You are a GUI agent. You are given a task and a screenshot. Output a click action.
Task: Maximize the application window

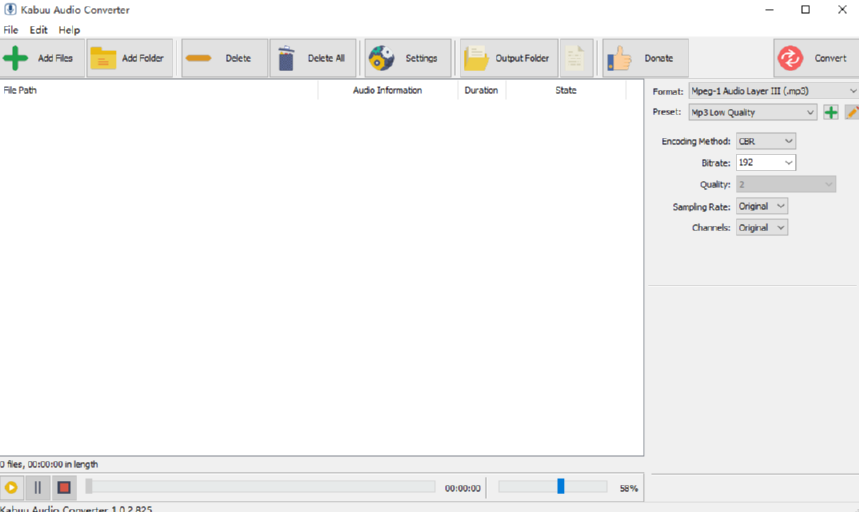(805, 9)
